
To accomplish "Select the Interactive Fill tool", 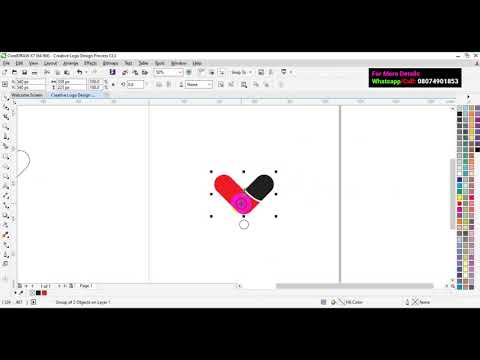I will coord(6,245).
